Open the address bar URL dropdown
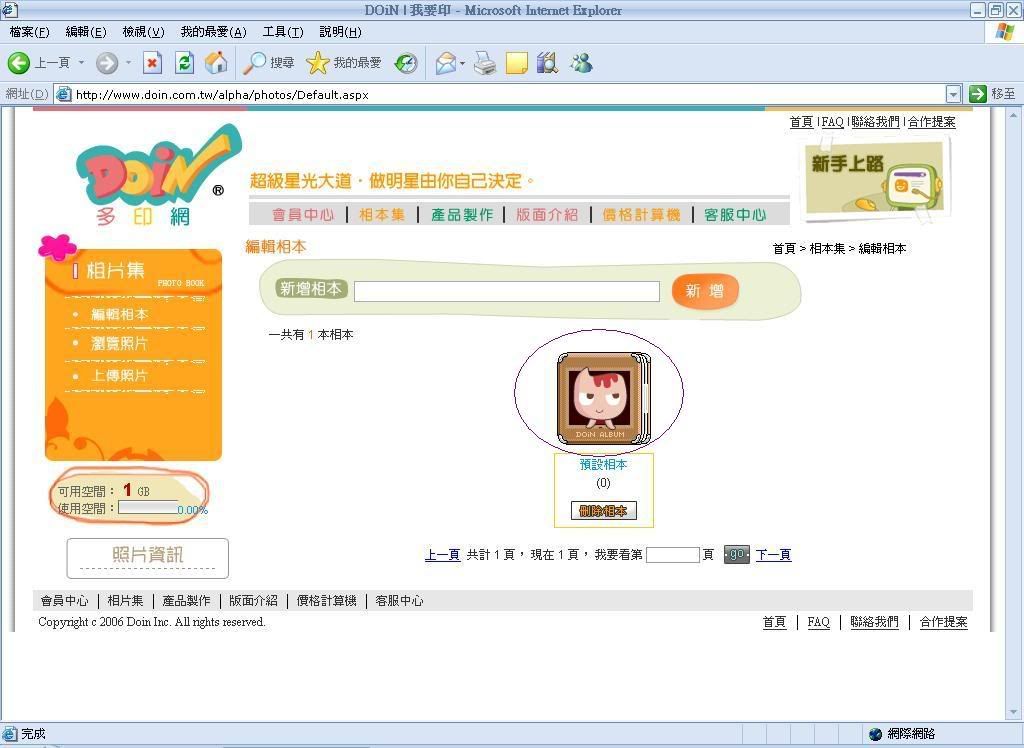Screen dimensions: 1024x748 click(x=952, y=94)
